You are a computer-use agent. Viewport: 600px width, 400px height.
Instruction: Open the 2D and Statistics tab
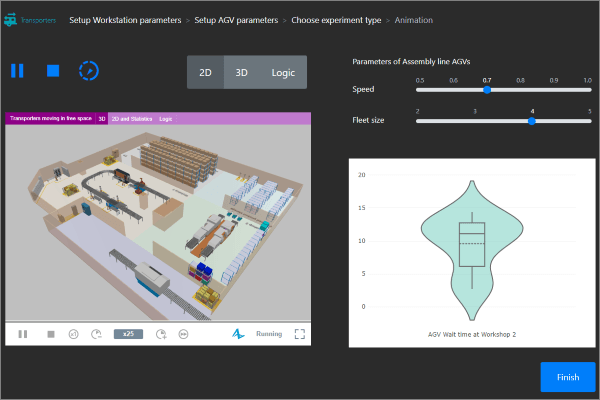[x=131, y=118]
